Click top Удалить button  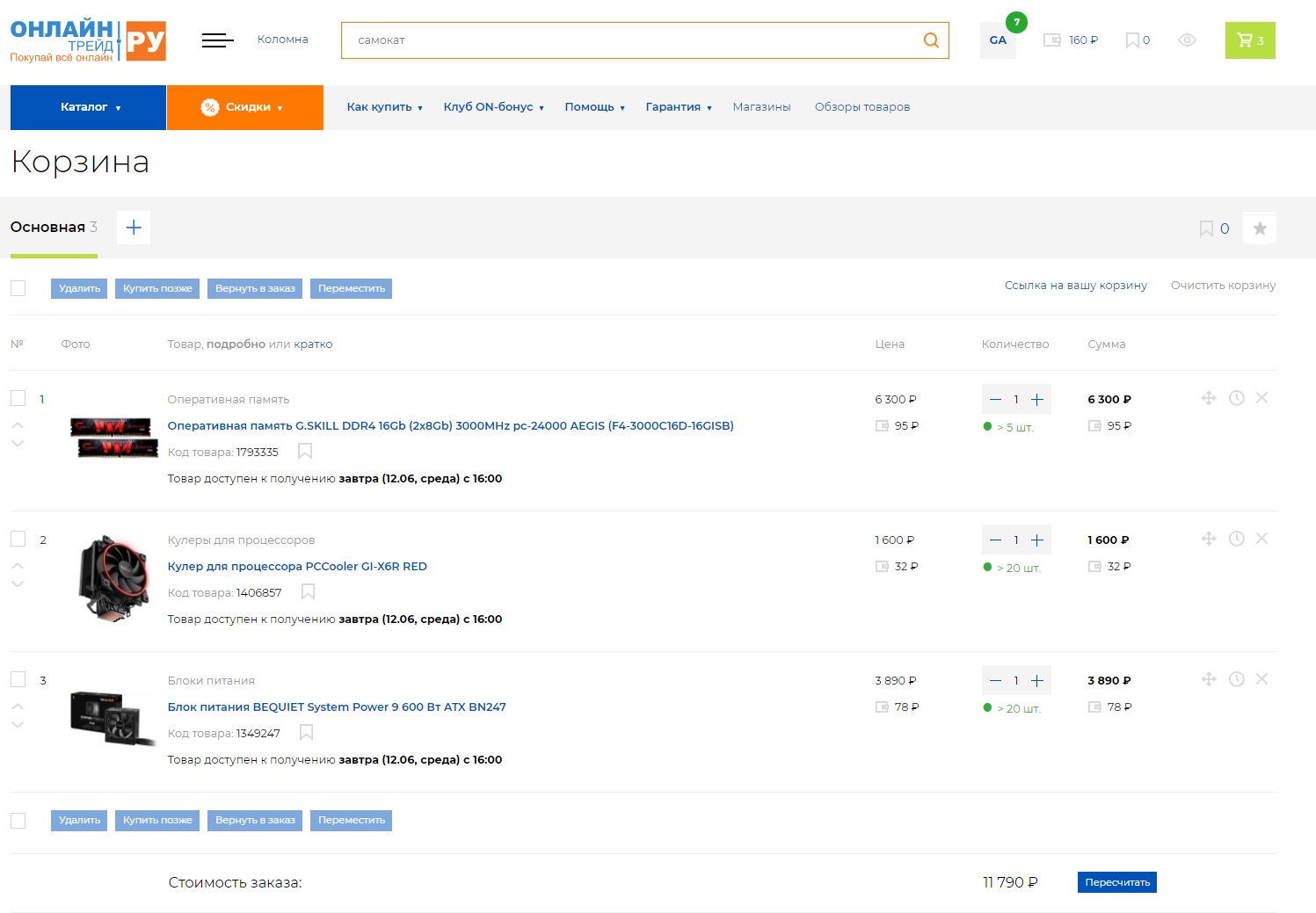(79, 288)
